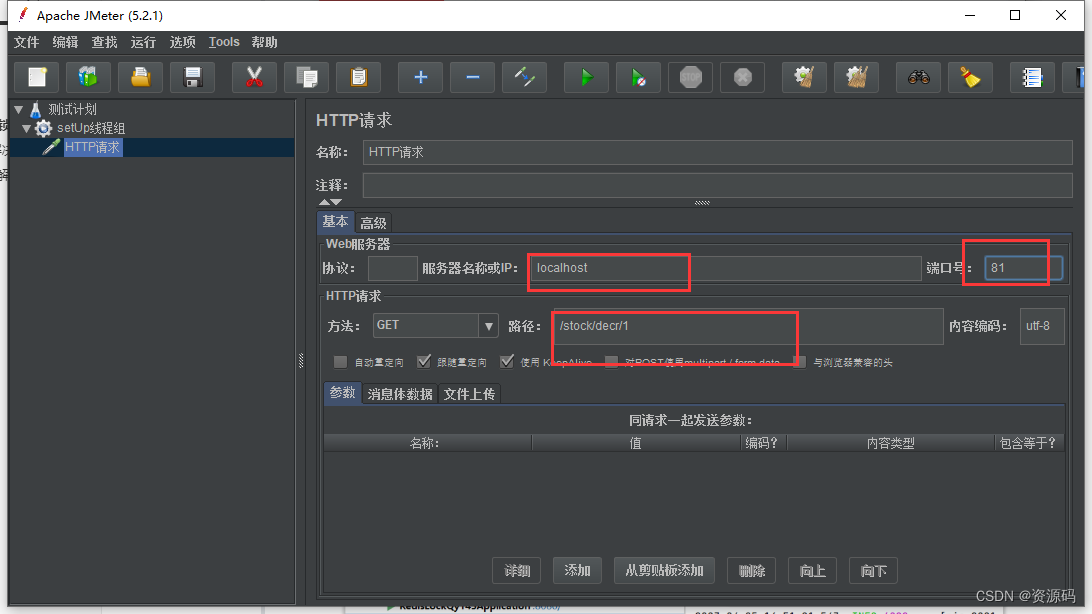1092x614 pixels.
Task: Toggle the auto-redirect checkbox
Action: click(340, 361)
